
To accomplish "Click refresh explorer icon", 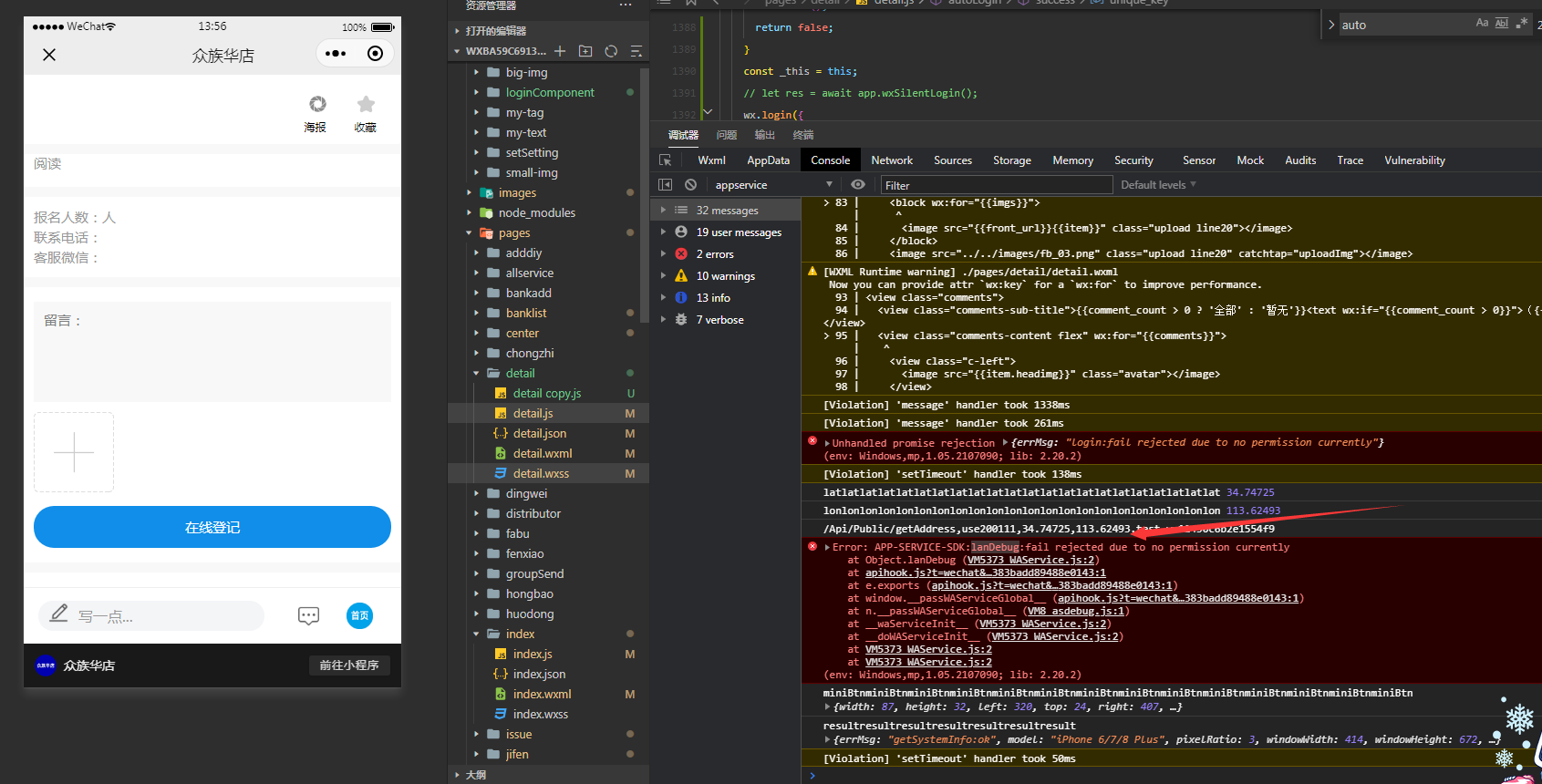I will pyautogui.click(x=611, y=51).
